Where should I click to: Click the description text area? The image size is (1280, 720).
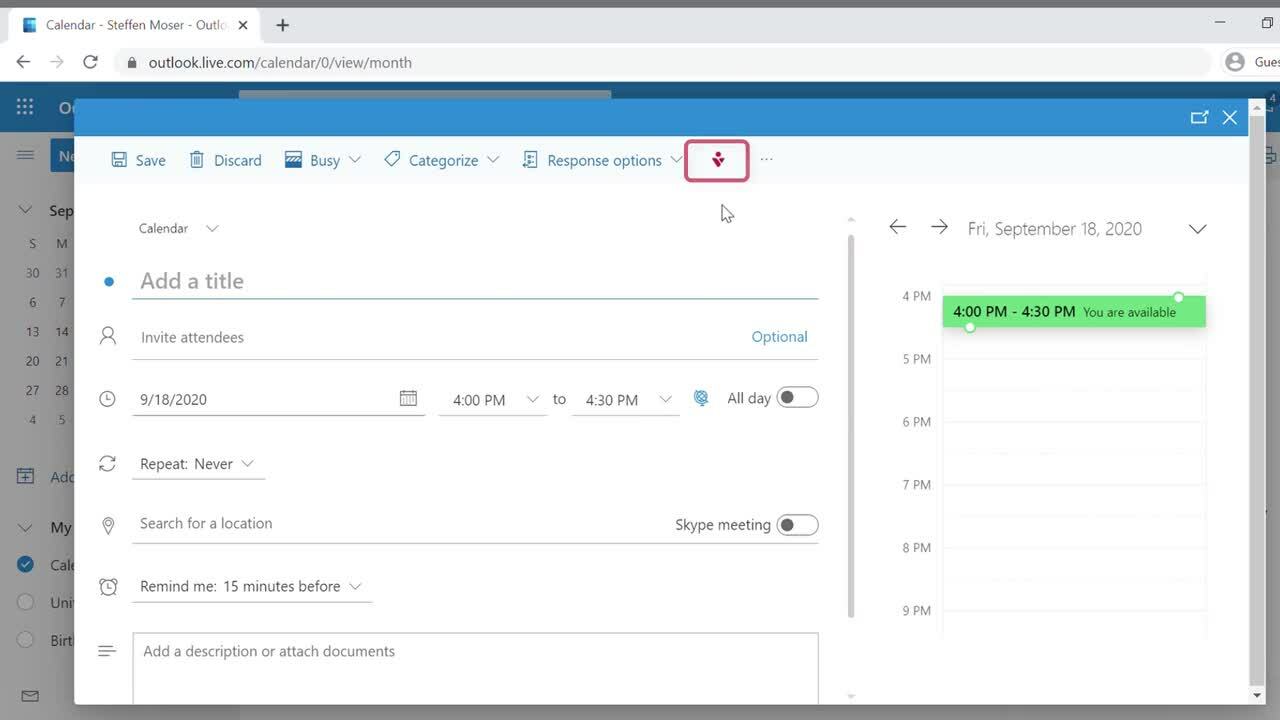(x=475, y=668)
